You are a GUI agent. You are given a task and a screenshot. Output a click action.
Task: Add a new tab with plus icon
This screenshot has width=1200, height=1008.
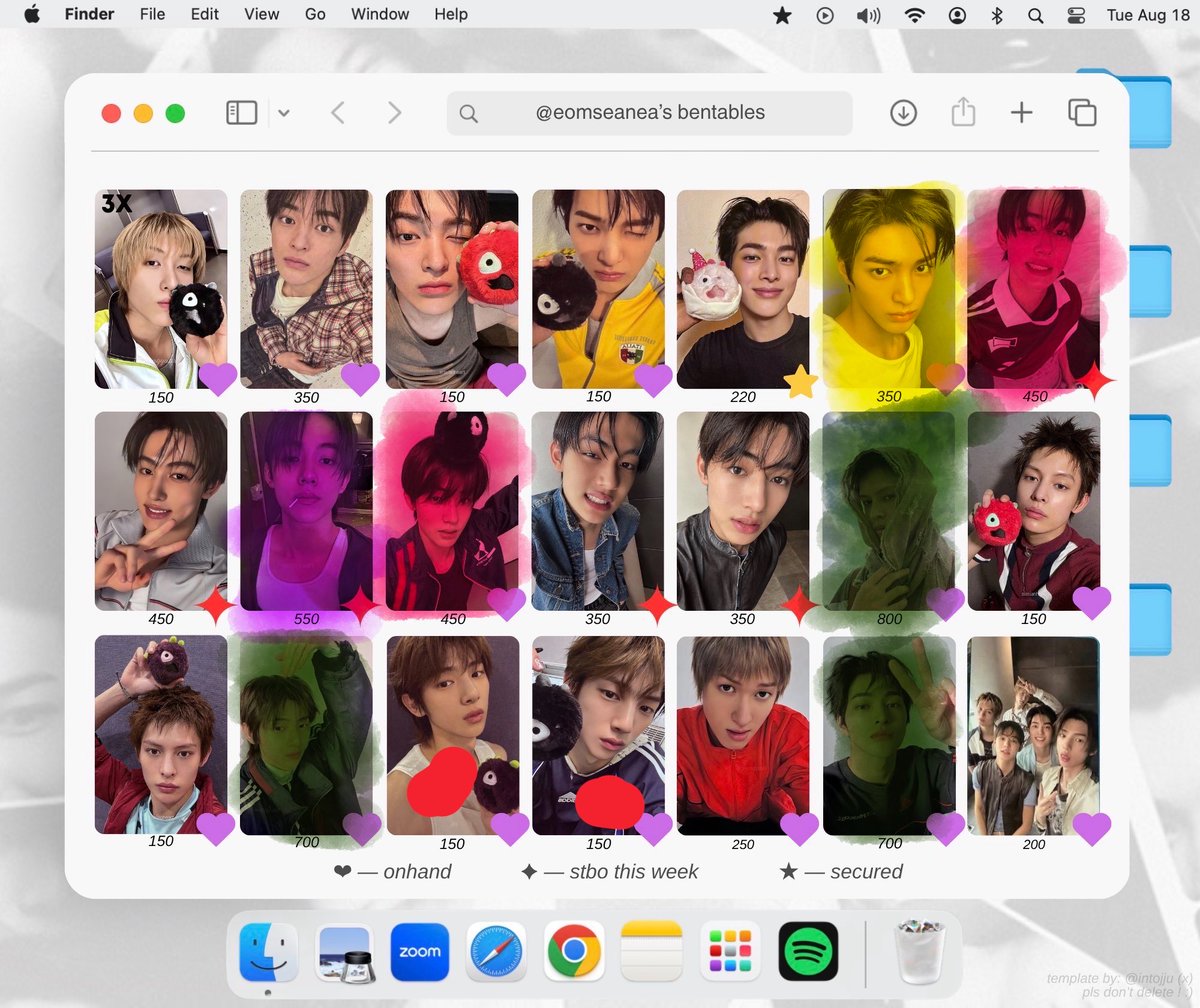coord(1021,113)
